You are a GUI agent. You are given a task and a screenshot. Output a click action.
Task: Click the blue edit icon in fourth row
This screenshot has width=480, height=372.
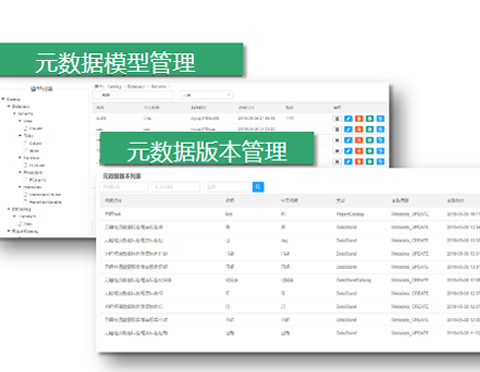coord(348,151)
